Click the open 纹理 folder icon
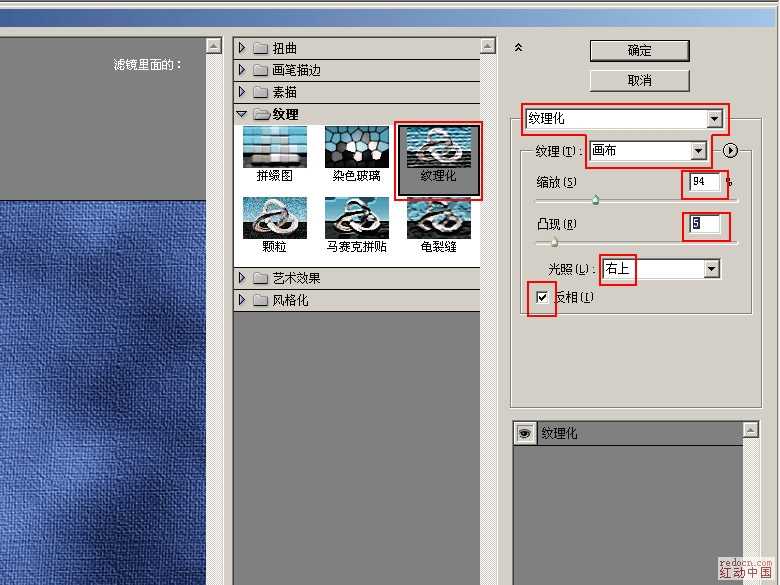 tap(262, 114)
